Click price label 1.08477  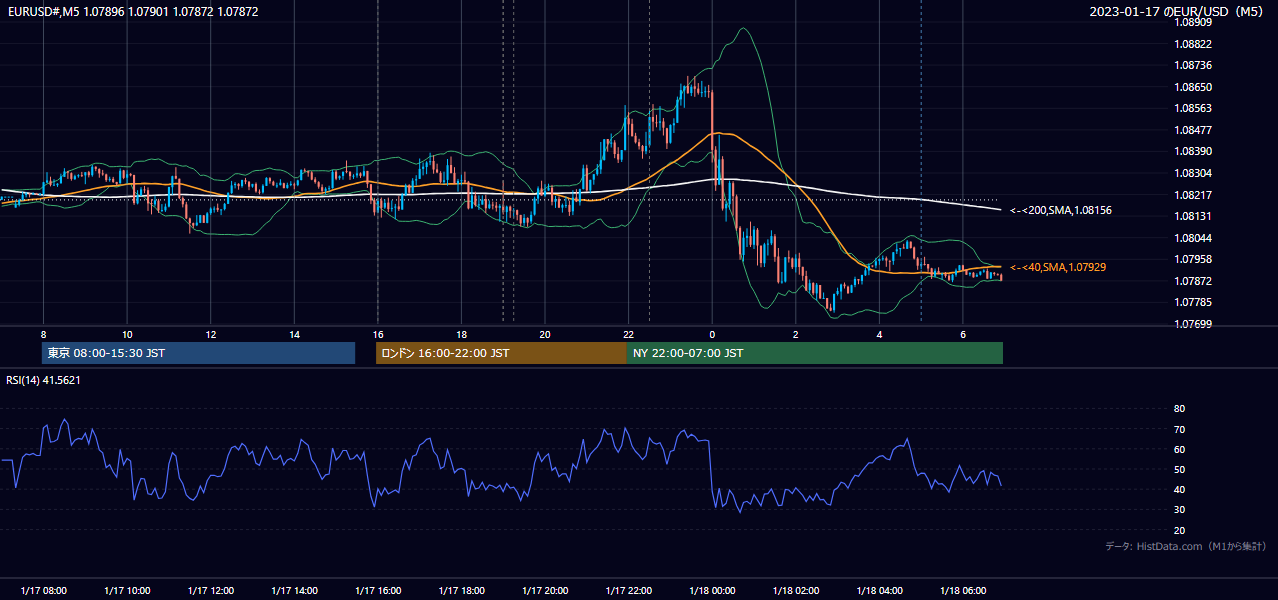click(1193, 130)
